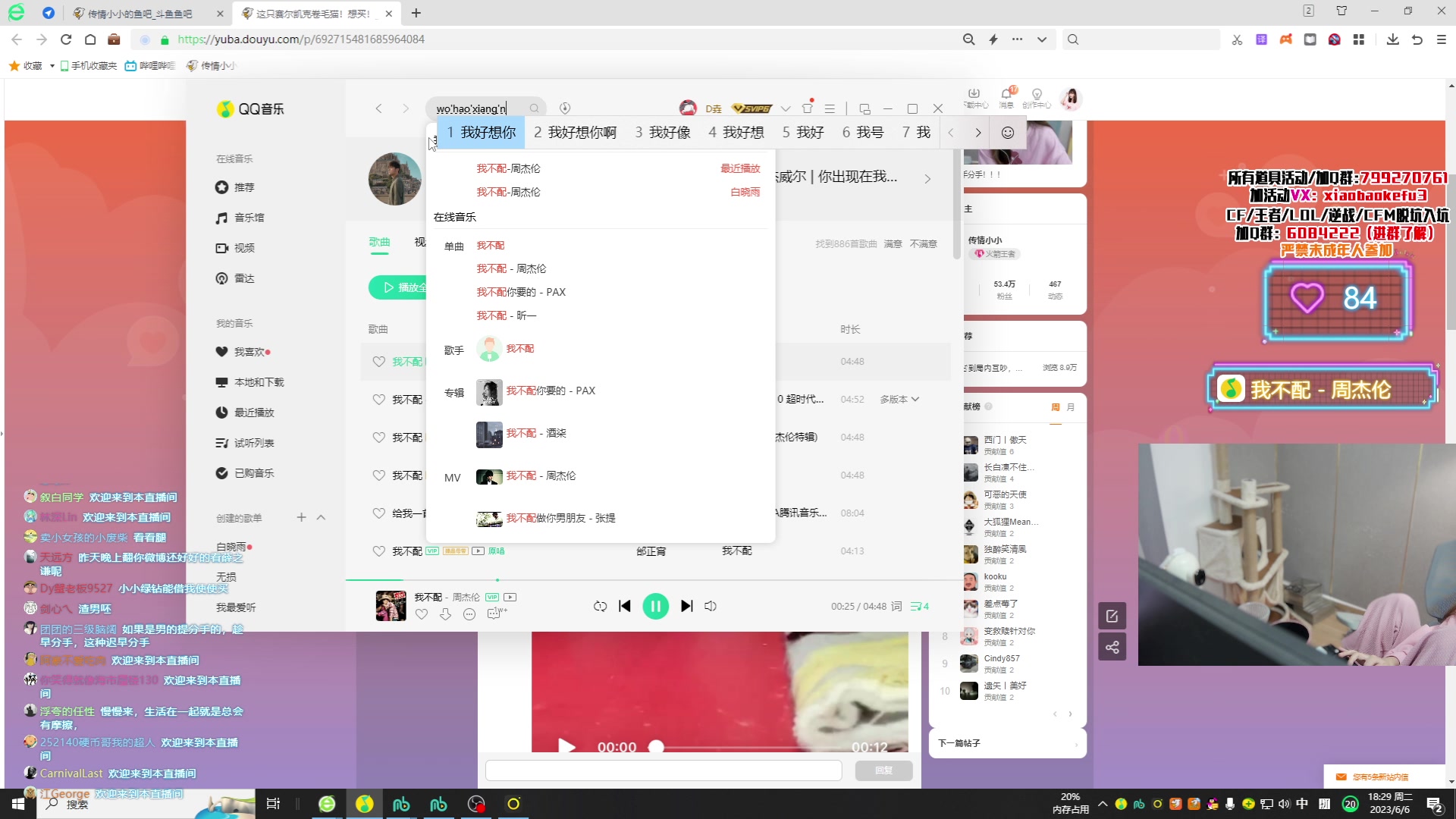Open more options for the playing song

point(469,614)
